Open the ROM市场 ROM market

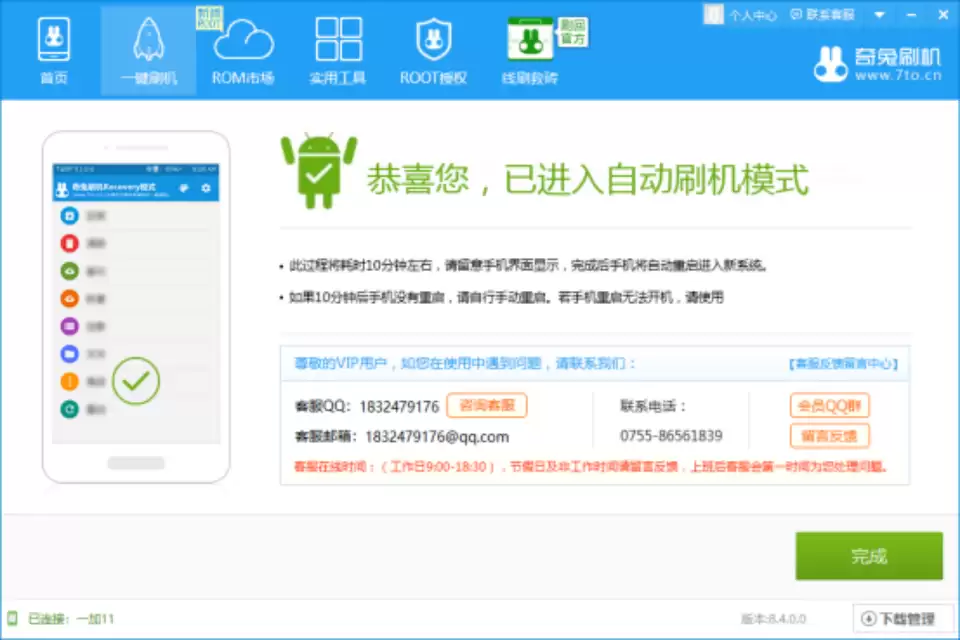point(242,48)
